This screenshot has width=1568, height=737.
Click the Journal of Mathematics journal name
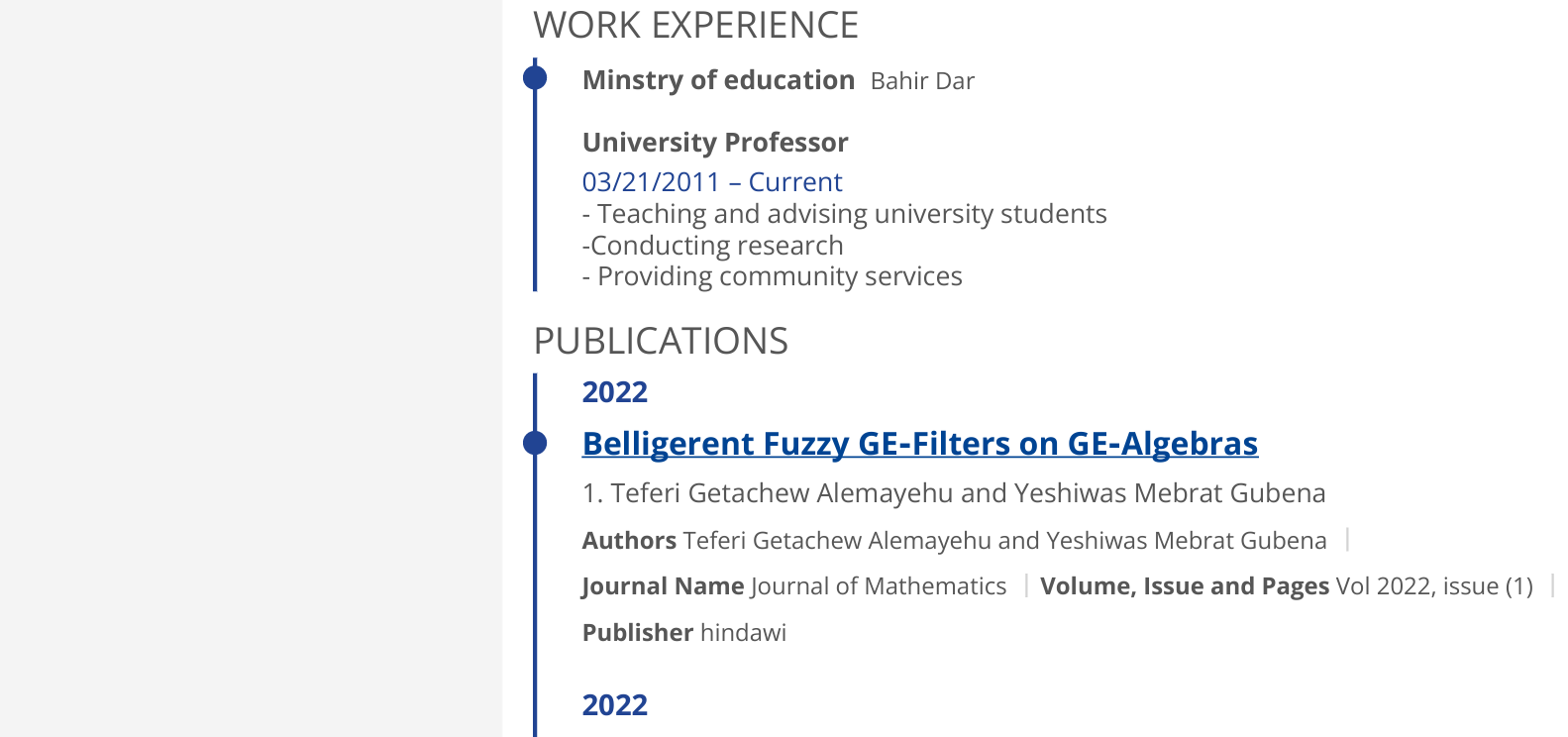click(879, 586)
